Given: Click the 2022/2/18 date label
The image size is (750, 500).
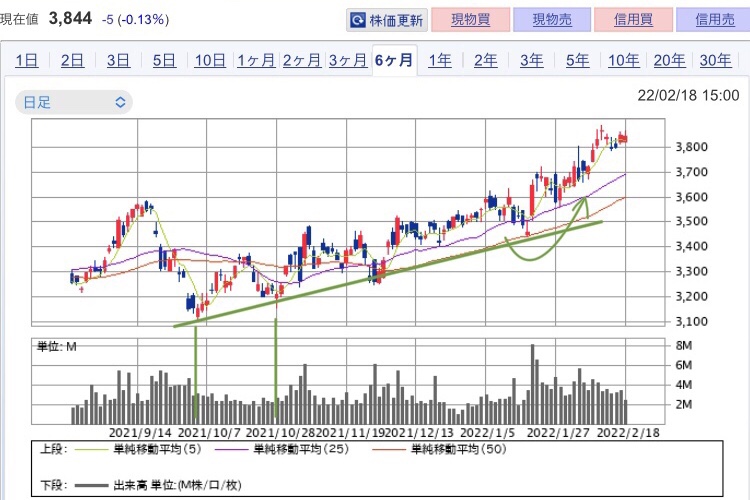Looking at the screenshot, I should pyautogui.click(x=628, y=433).
